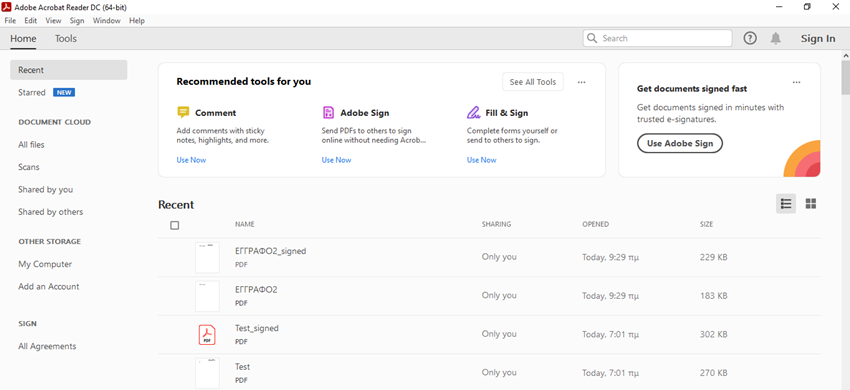850x390 pixels.
Task: Open Starred in the sidebar
Action: 32,92
